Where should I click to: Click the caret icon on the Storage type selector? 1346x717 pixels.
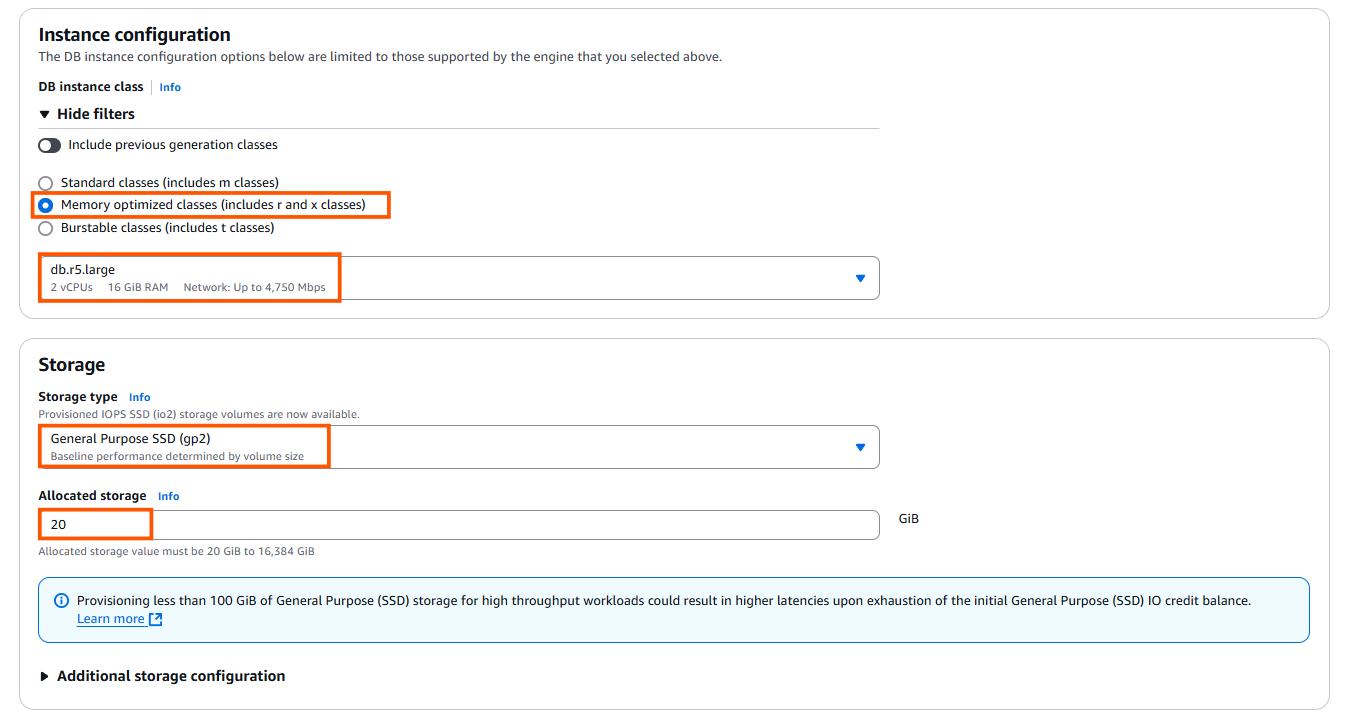point(860,447)
